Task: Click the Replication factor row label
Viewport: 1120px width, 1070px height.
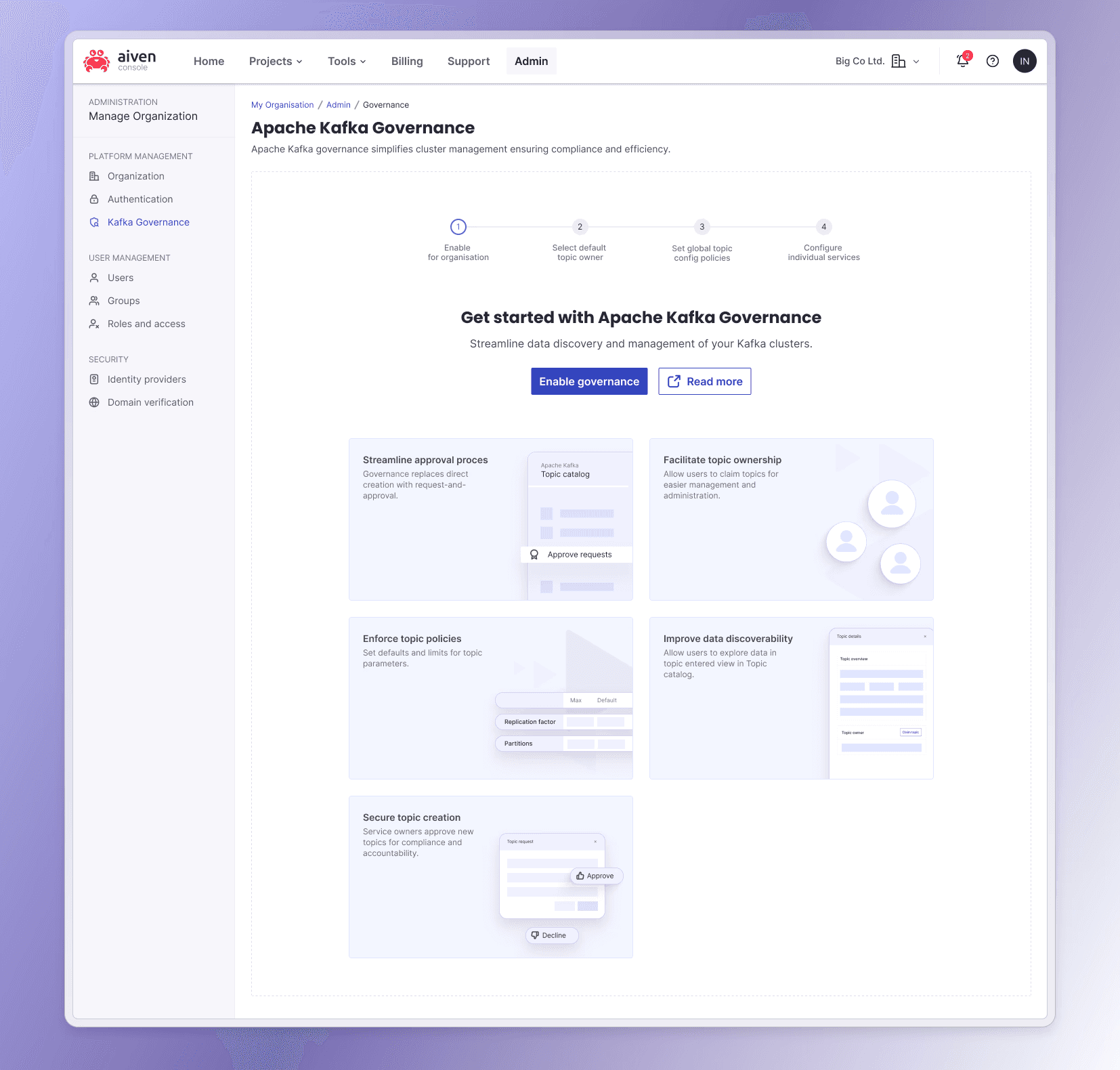Action: [x=530, y=722]
